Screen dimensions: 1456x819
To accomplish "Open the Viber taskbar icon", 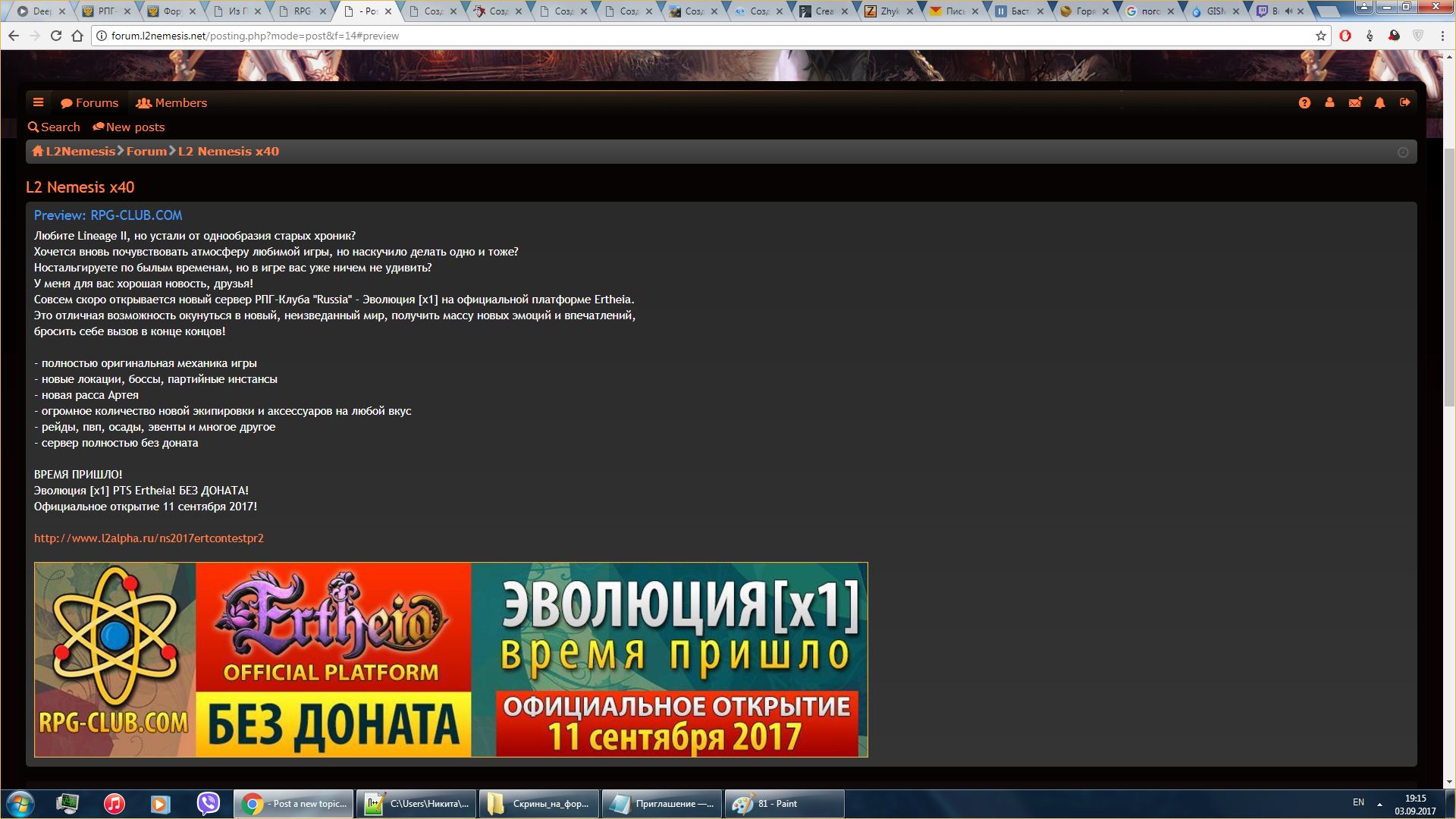I will click(x=208, y=804).
